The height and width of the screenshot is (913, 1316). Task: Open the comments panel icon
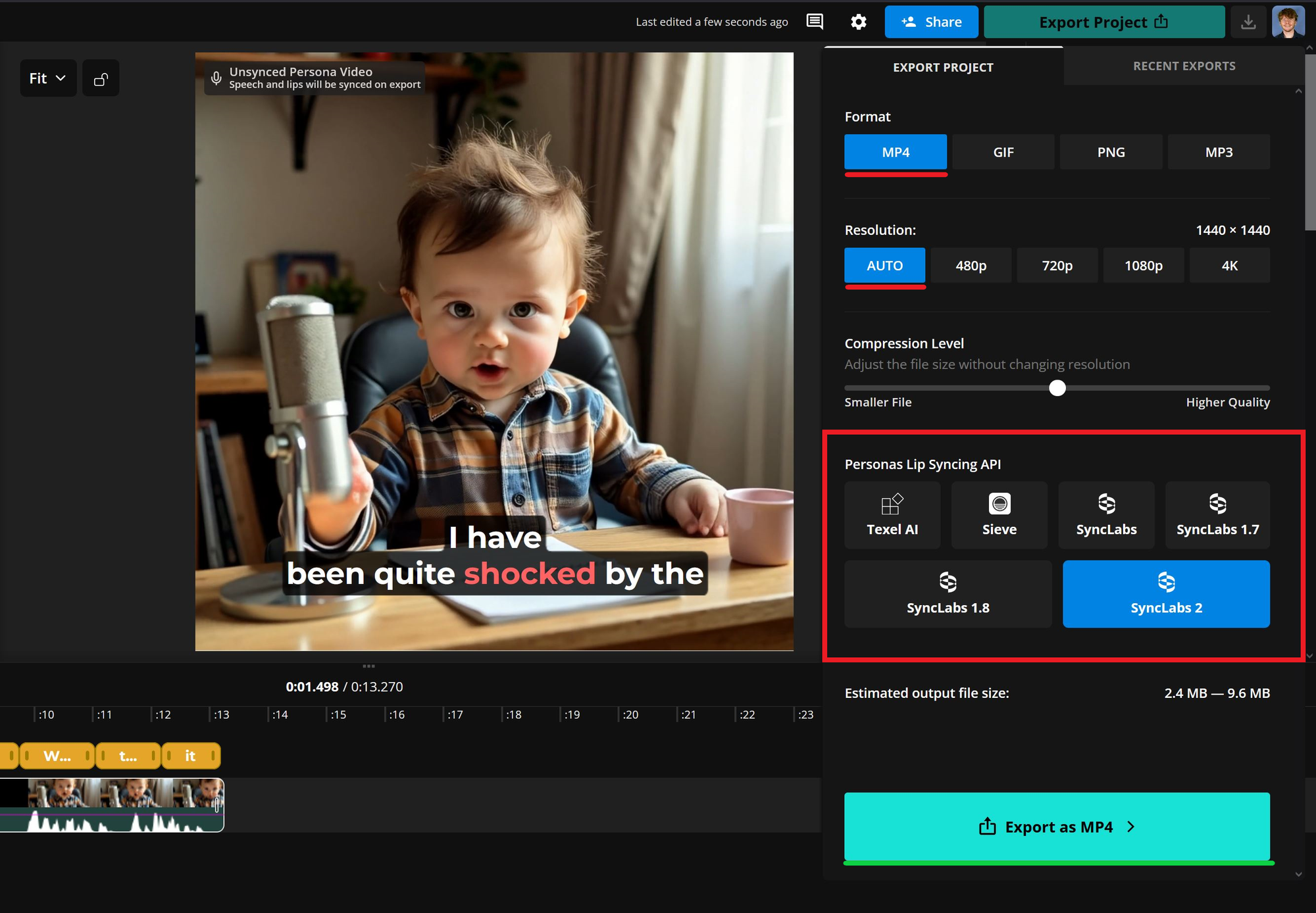tap(815, 22)
